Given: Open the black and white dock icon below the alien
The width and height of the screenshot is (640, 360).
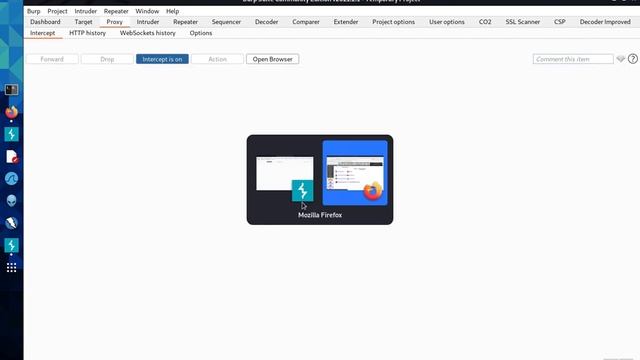Looking at the screenshot, I should click(11, 223).
